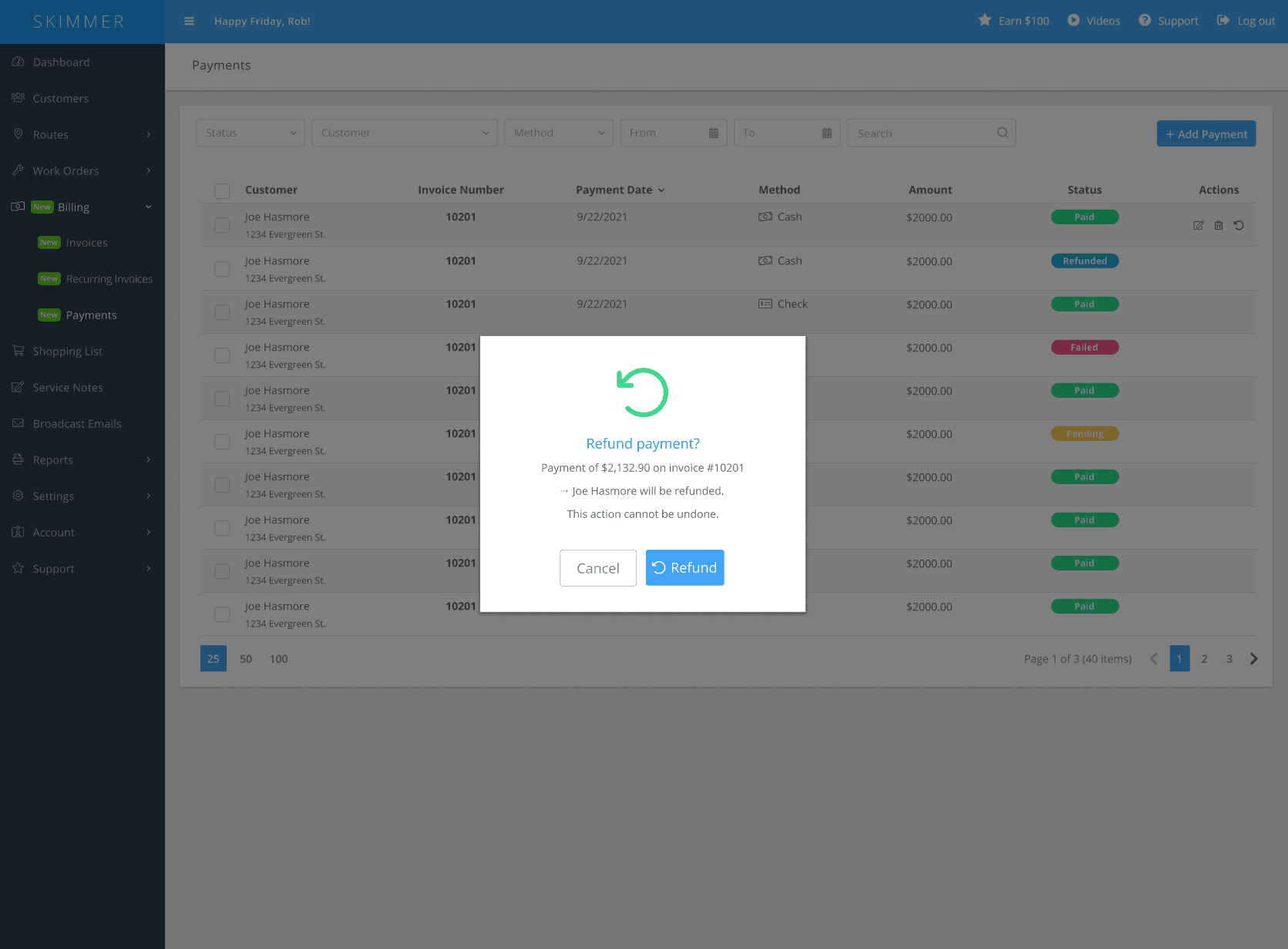Open the Status filter dropdown
Screen dimensions: 1288x949
click(250, 133)
